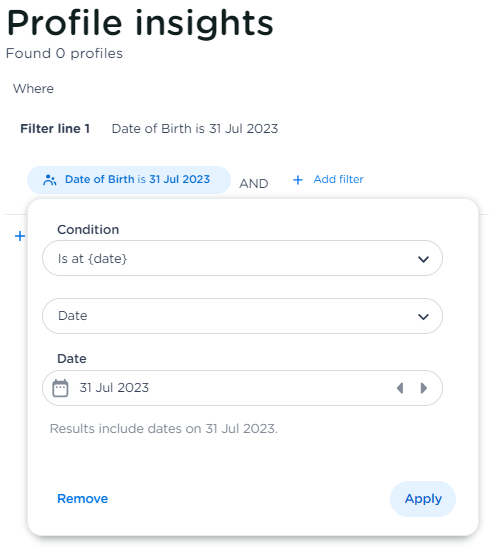Click the Profile insights heading

[140, 23]
